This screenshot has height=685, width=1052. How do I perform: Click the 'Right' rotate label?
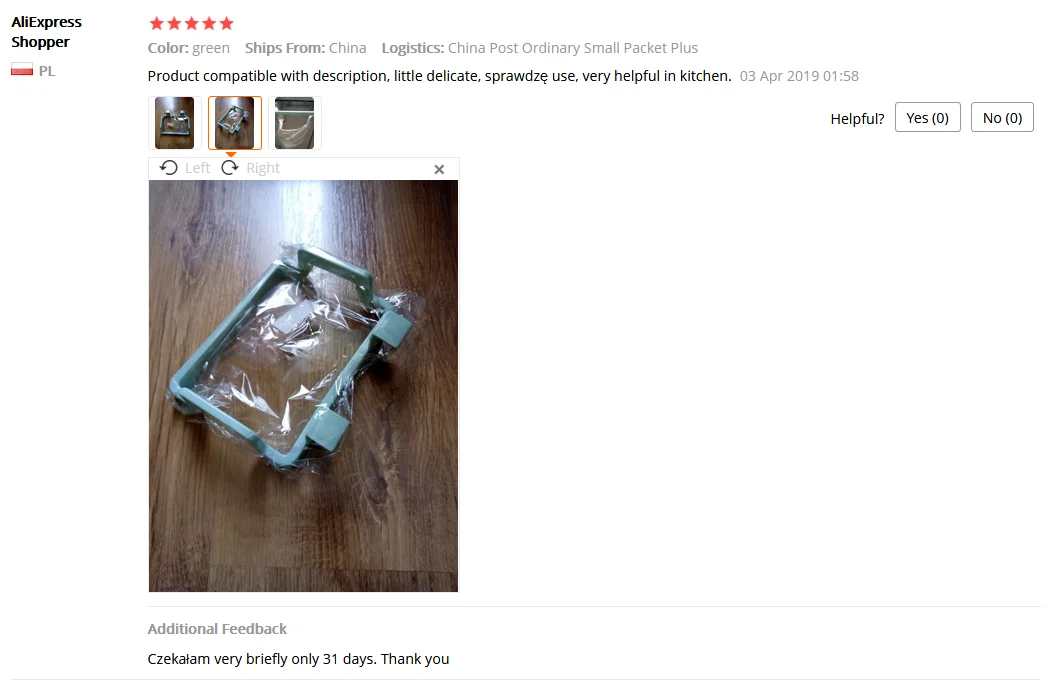click(x=263, y=168)
